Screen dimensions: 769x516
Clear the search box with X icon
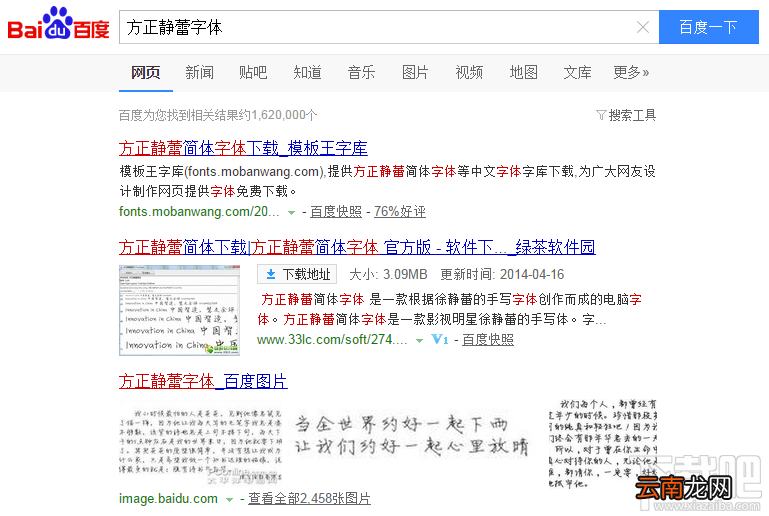642,27
